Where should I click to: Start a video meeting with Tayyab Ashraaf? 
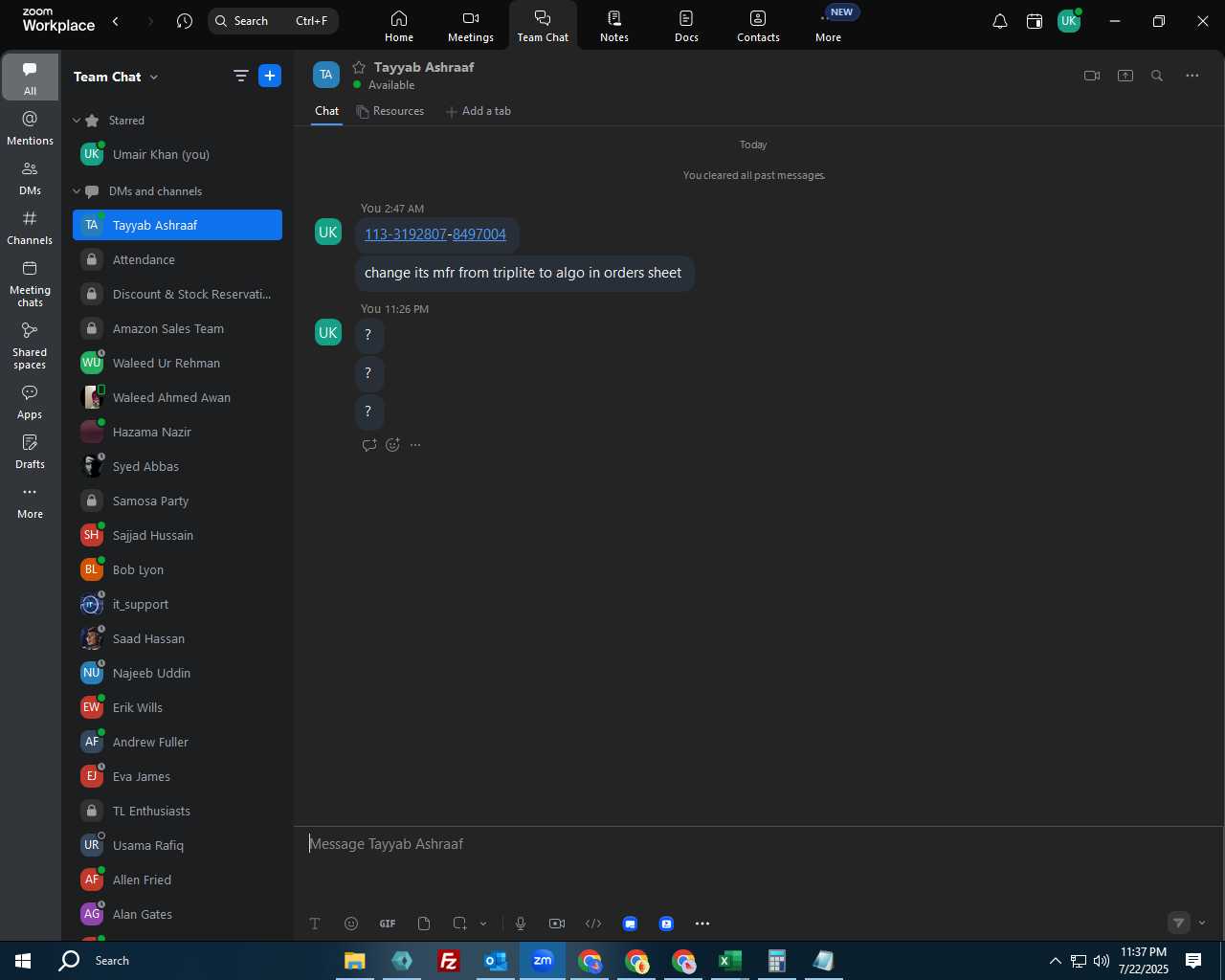pos(1092,76)
